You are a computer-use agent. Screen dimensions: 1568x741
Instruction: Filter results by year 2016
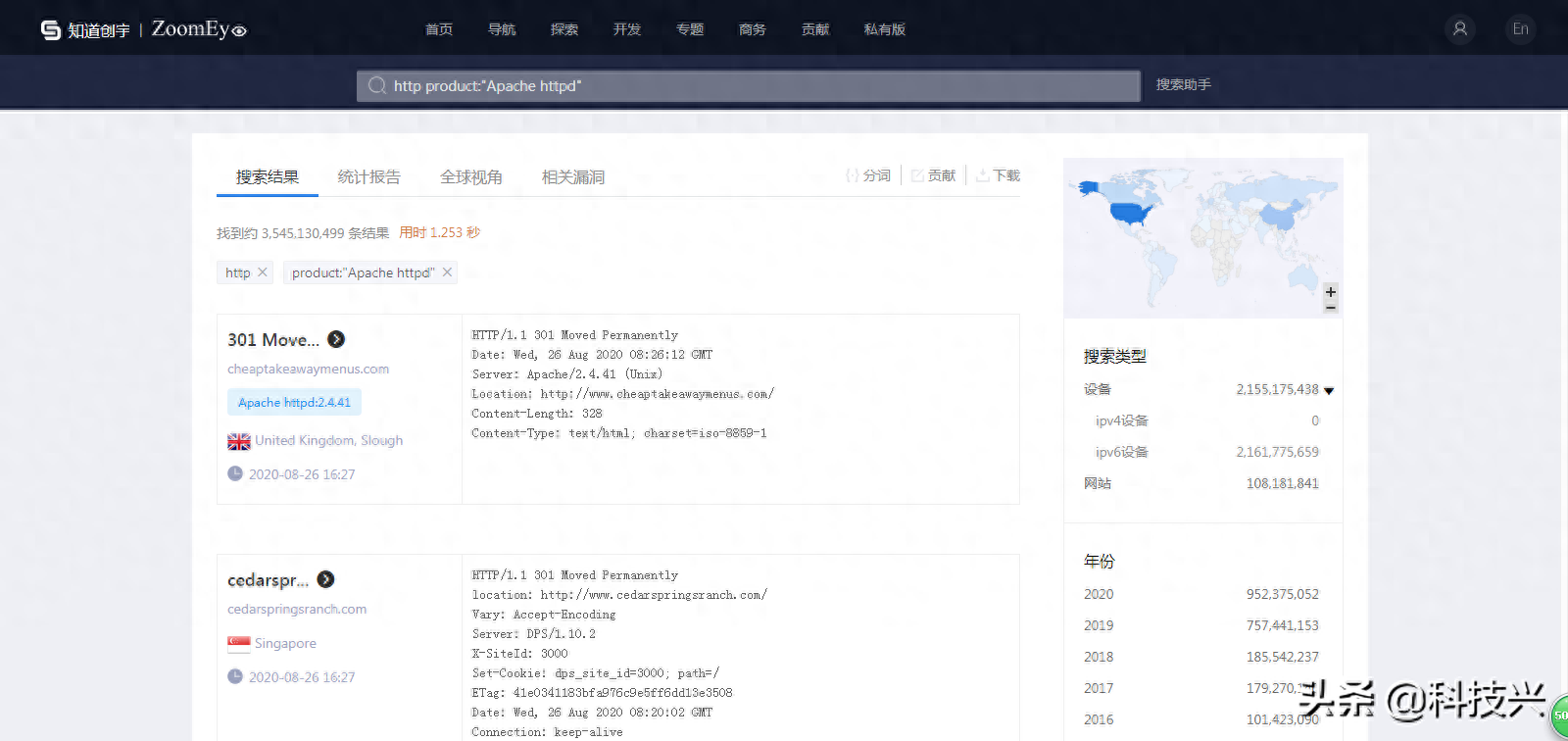[x=1099, y=720]
